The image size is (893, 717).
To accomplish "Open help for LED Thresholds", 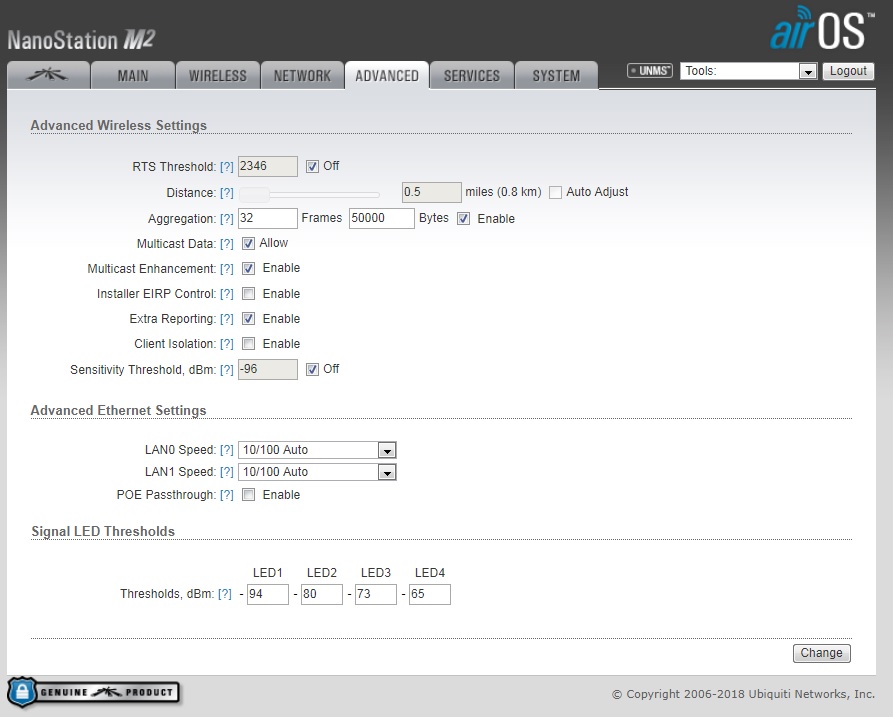I will [x=225, y=594].
